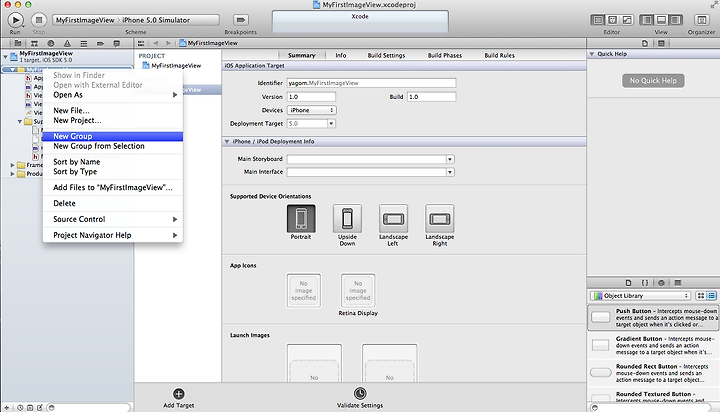This screenshot has height=412, width=720.
Task: Choose New Group in the context menu
Action: tap(113, 136)
